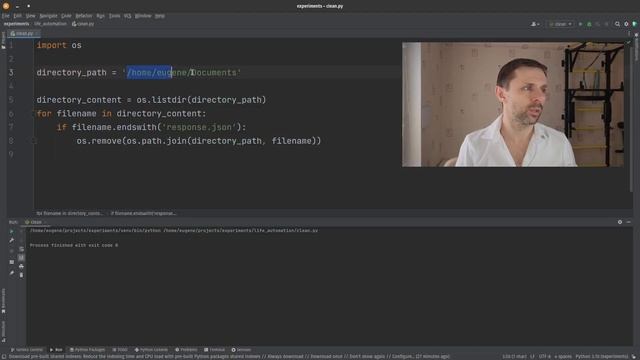Open Search Everywhere magnifier icon
This screenshot has height=360, width=640.
[617, 24]
